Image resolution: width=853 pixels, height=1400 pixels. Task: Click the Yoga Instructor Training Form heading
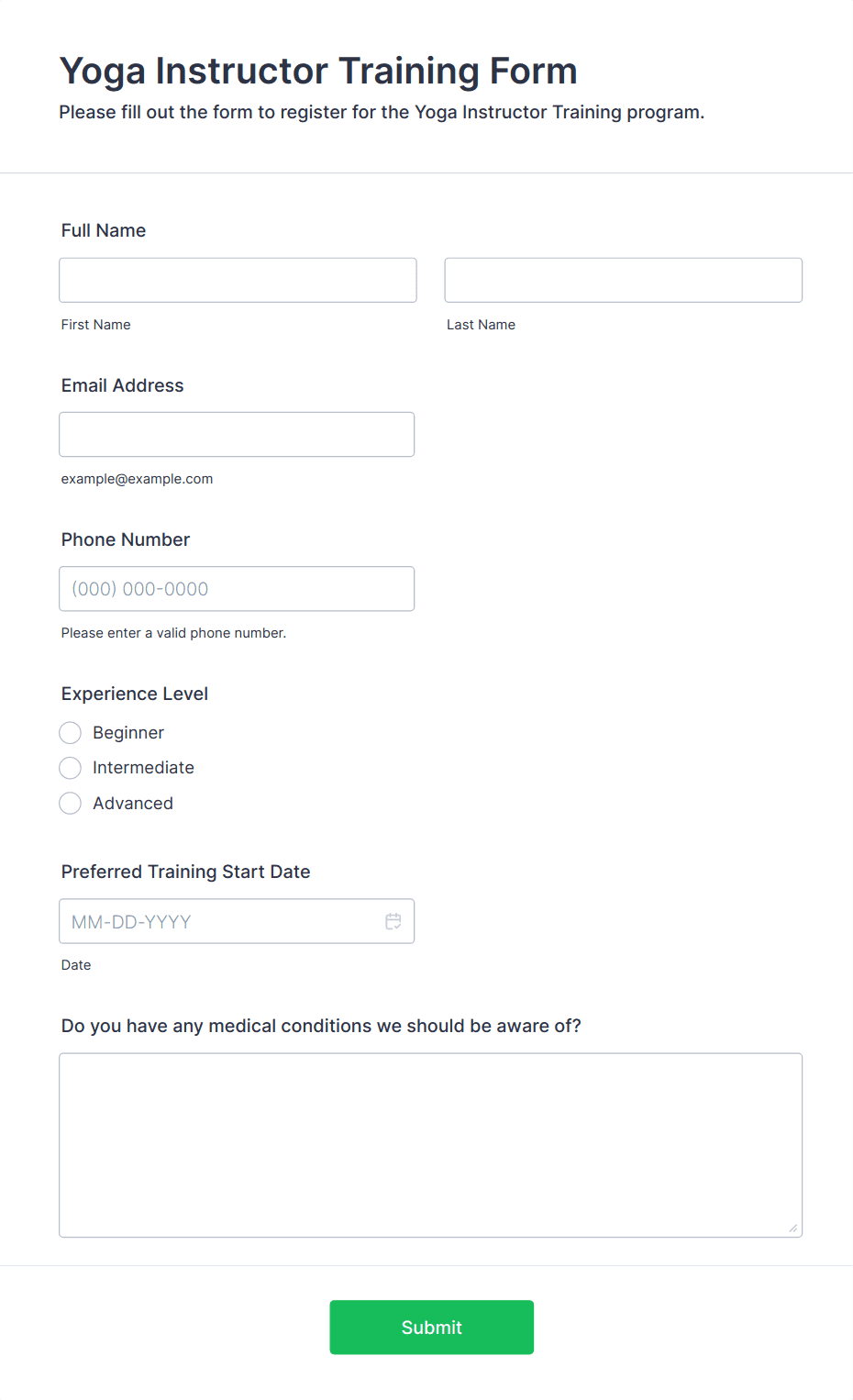pyautogui.click(x=318, y=71)
